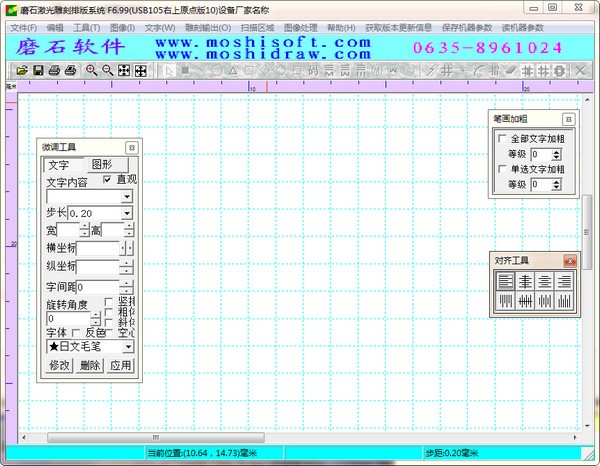Expand the ★日文毛笔 font dropdown
This screenshot has height=466, width=600.
point(127,347)
